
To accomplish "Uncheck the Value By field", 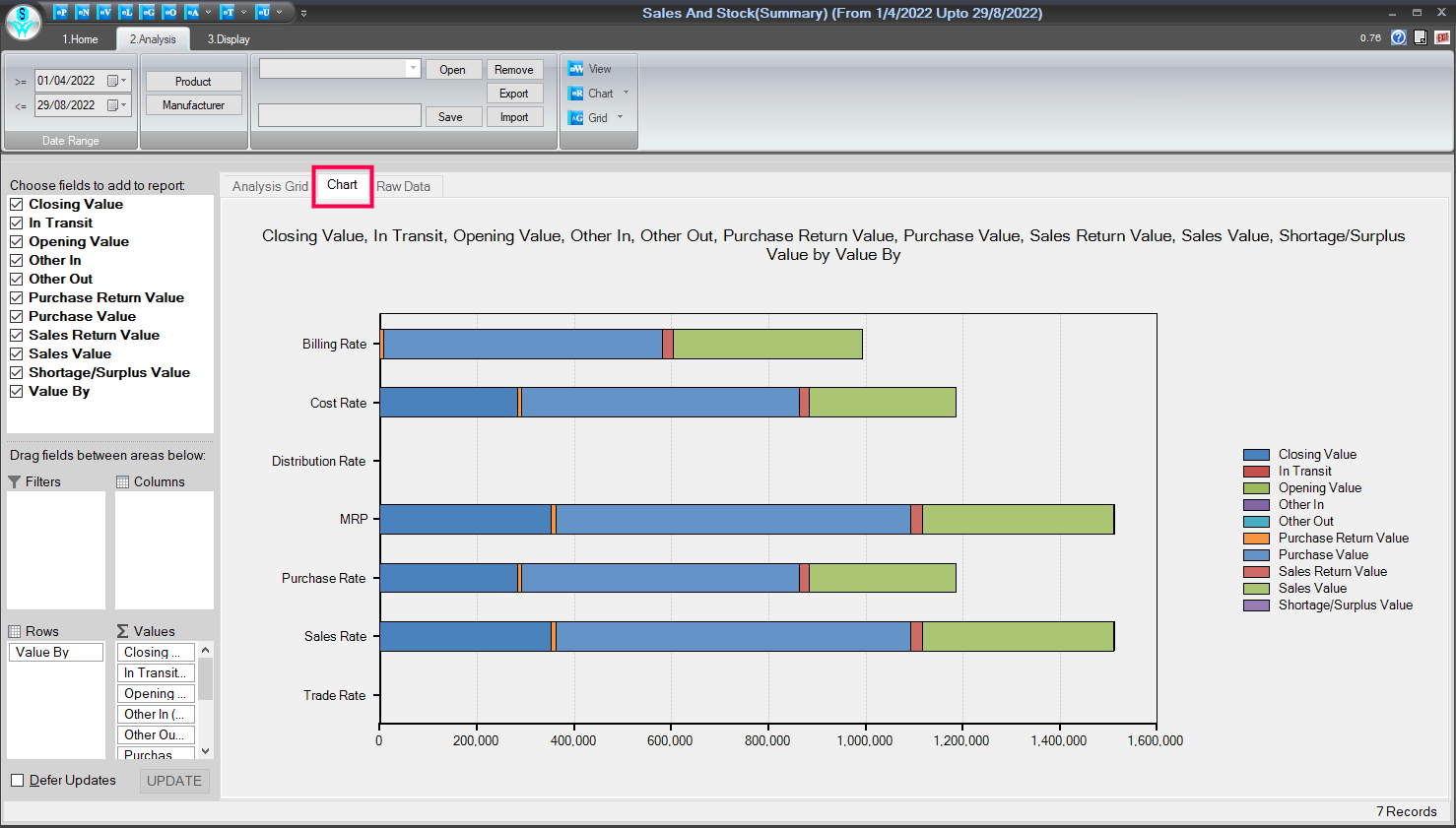I will [17, 391].
